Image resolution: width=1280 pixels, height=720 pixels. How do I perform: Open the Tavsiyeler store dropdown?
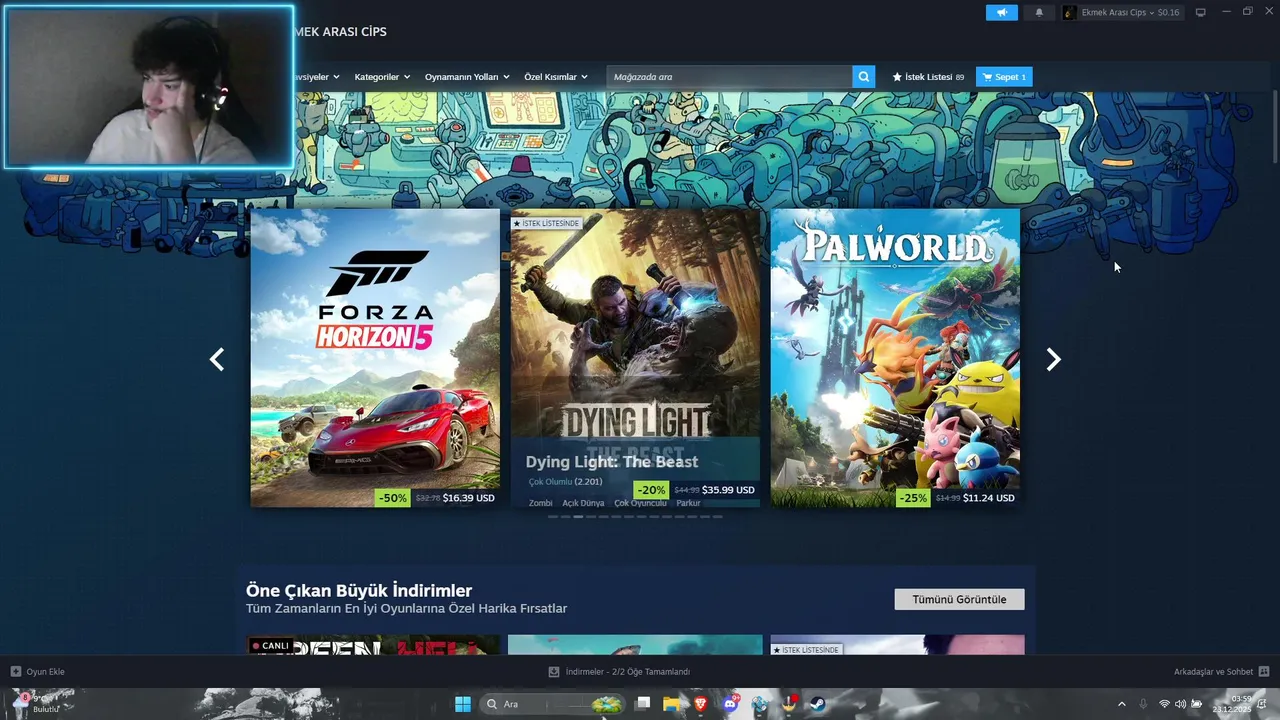pos(316,77)
